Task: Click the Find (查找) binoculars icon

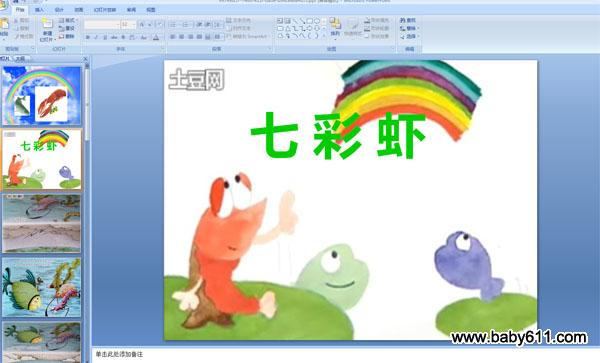Action: [403, 20]
